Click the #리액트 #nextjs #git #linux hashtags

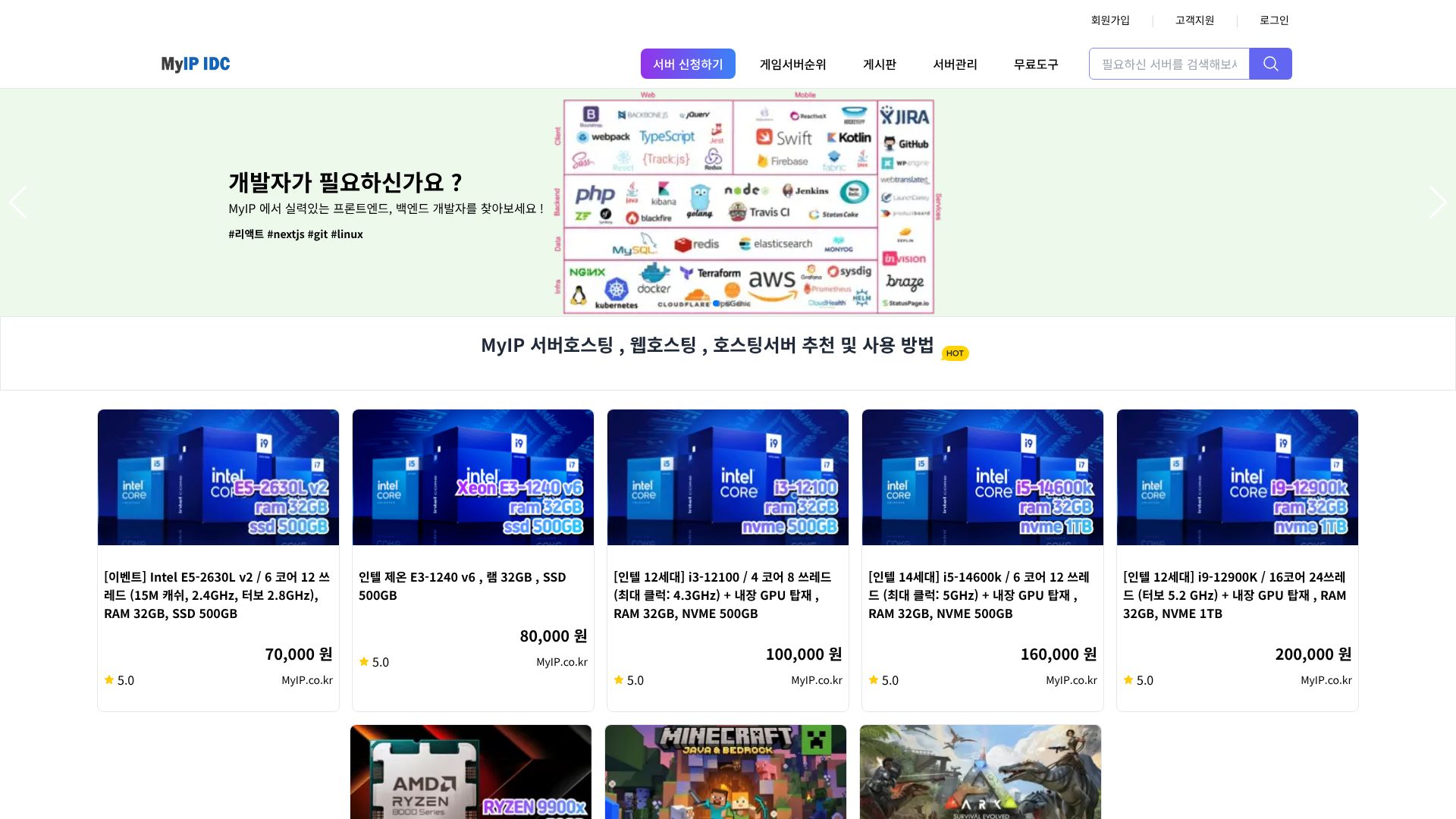[x=296, y=234]
